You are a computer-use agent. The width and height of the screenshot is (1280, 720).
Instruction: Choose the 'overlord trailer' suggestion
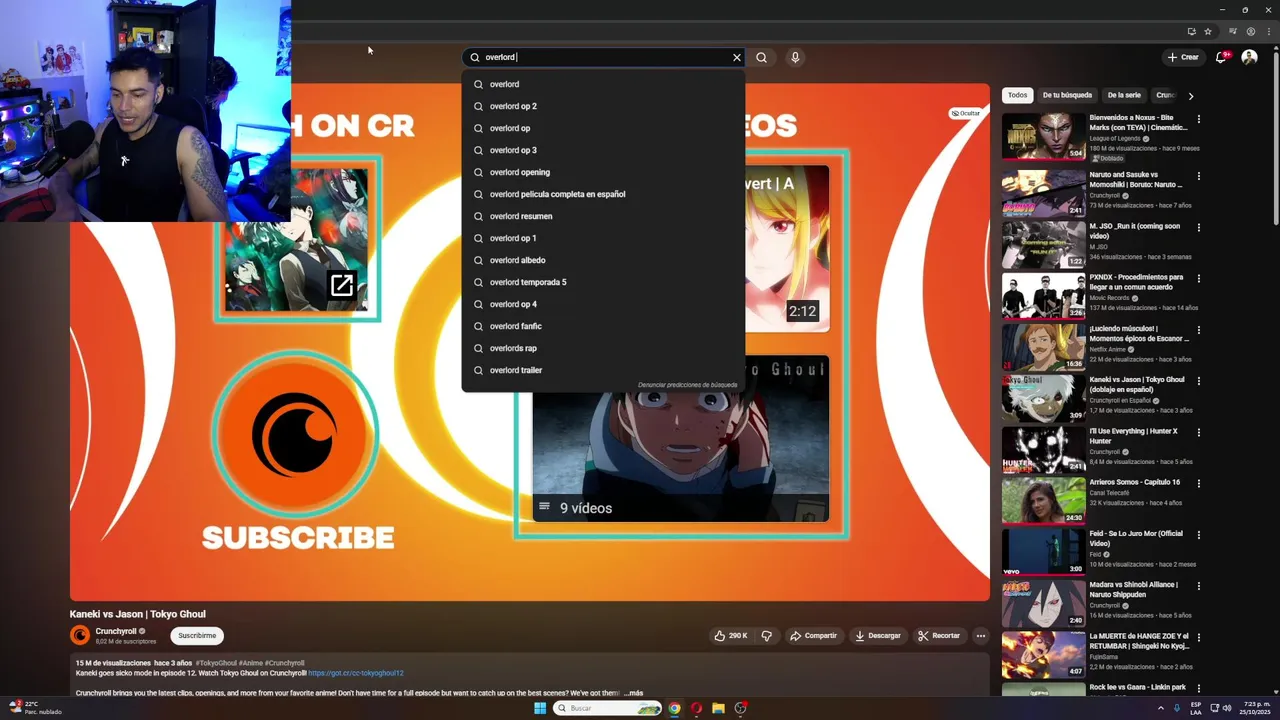pyautogui.click(x=603, y=370)
